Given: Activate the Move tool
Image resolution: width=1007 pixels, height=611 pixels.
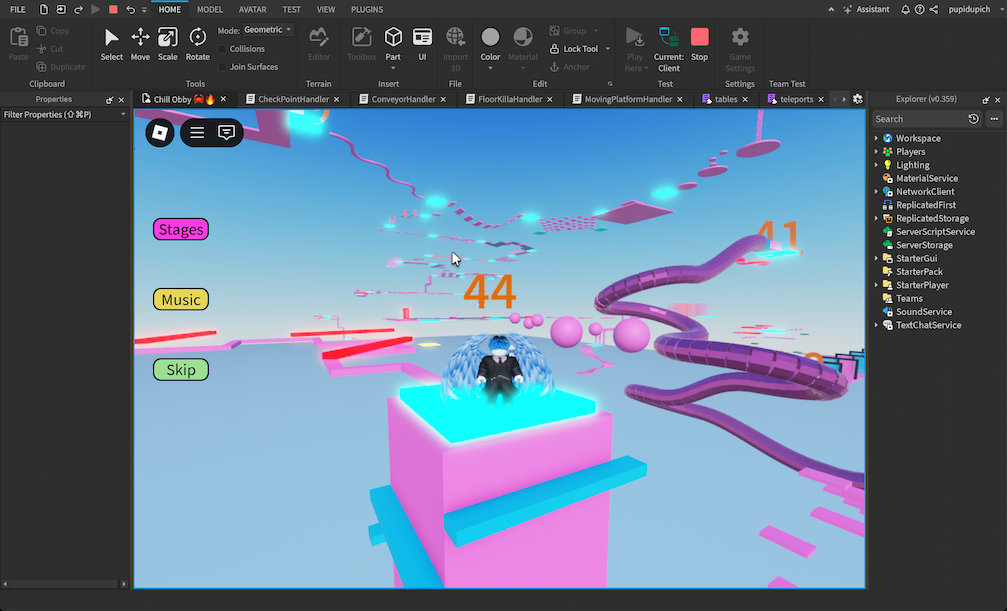Looking at the screenshot, I should coord(140,44).
